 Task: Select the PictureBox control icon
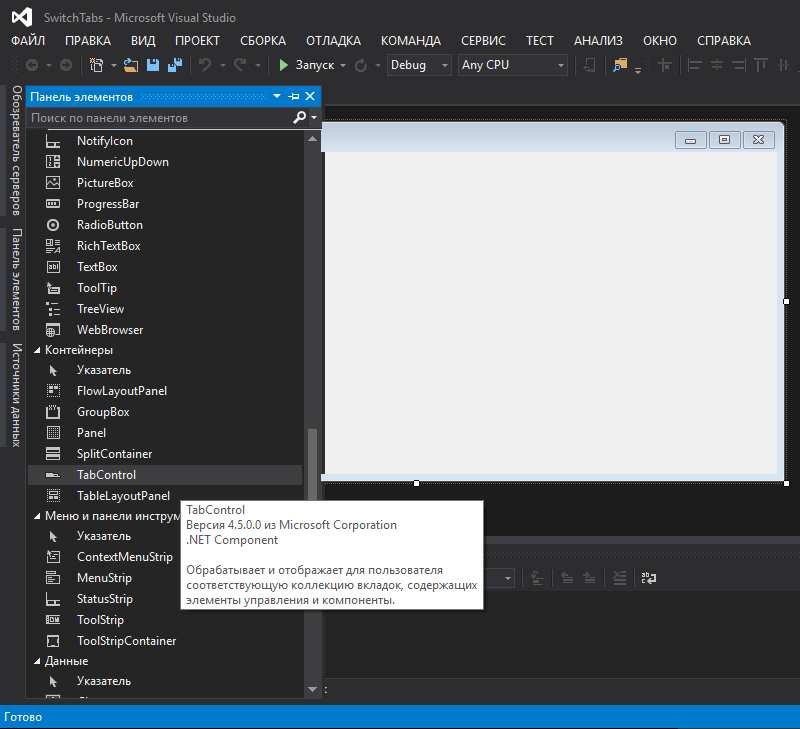(53, 183)
